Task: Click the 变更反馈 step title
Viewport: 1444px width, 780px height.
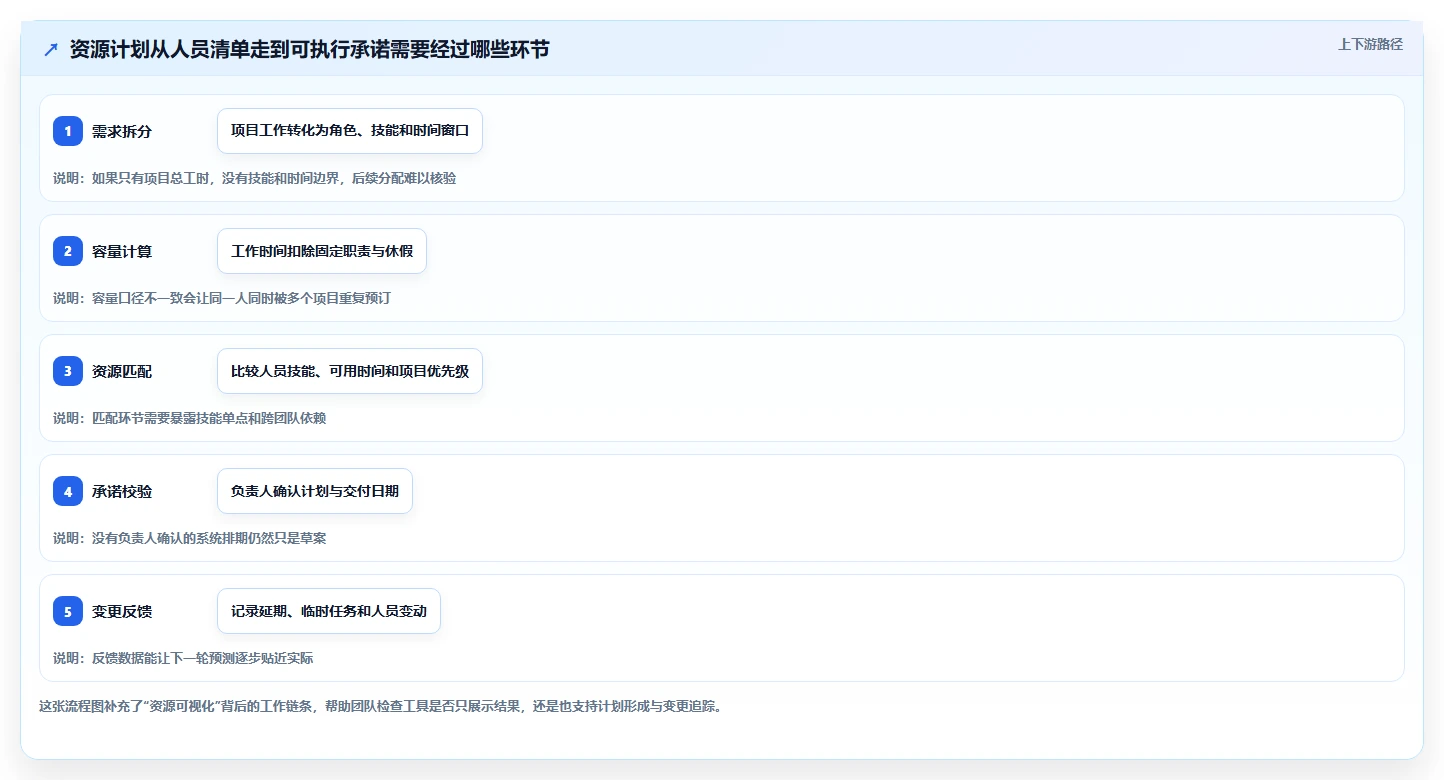Action: pyautogui.click(x=122, y=612)
